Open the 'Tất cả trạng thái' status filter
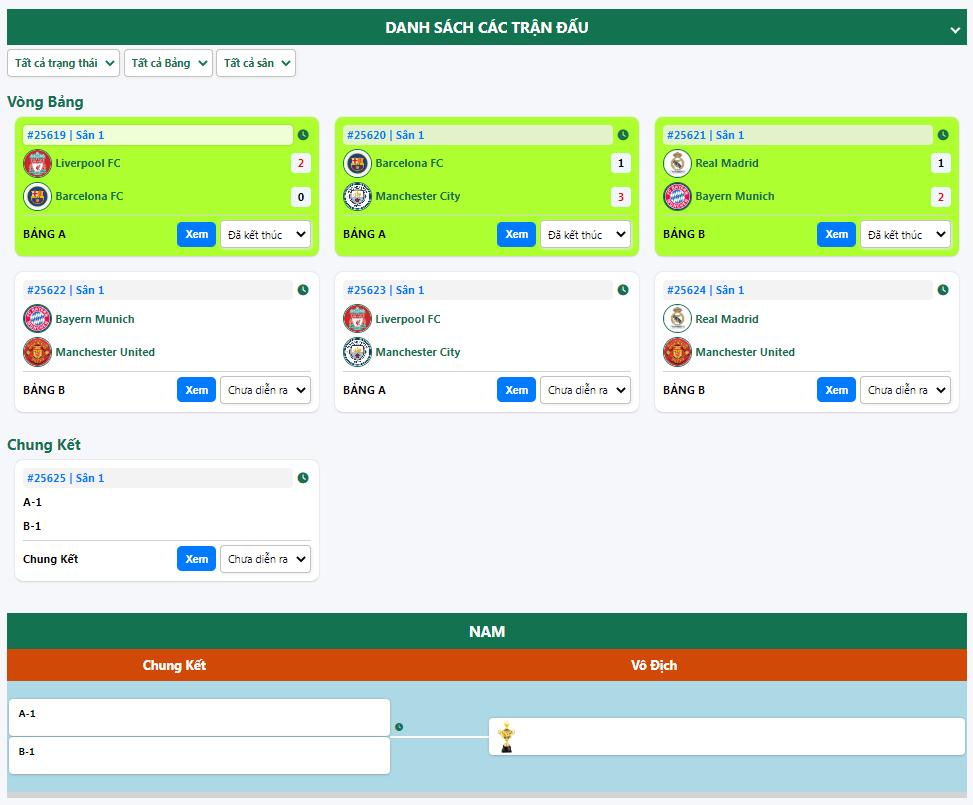This screenshot has width=973, height=805. click(63, 63)
